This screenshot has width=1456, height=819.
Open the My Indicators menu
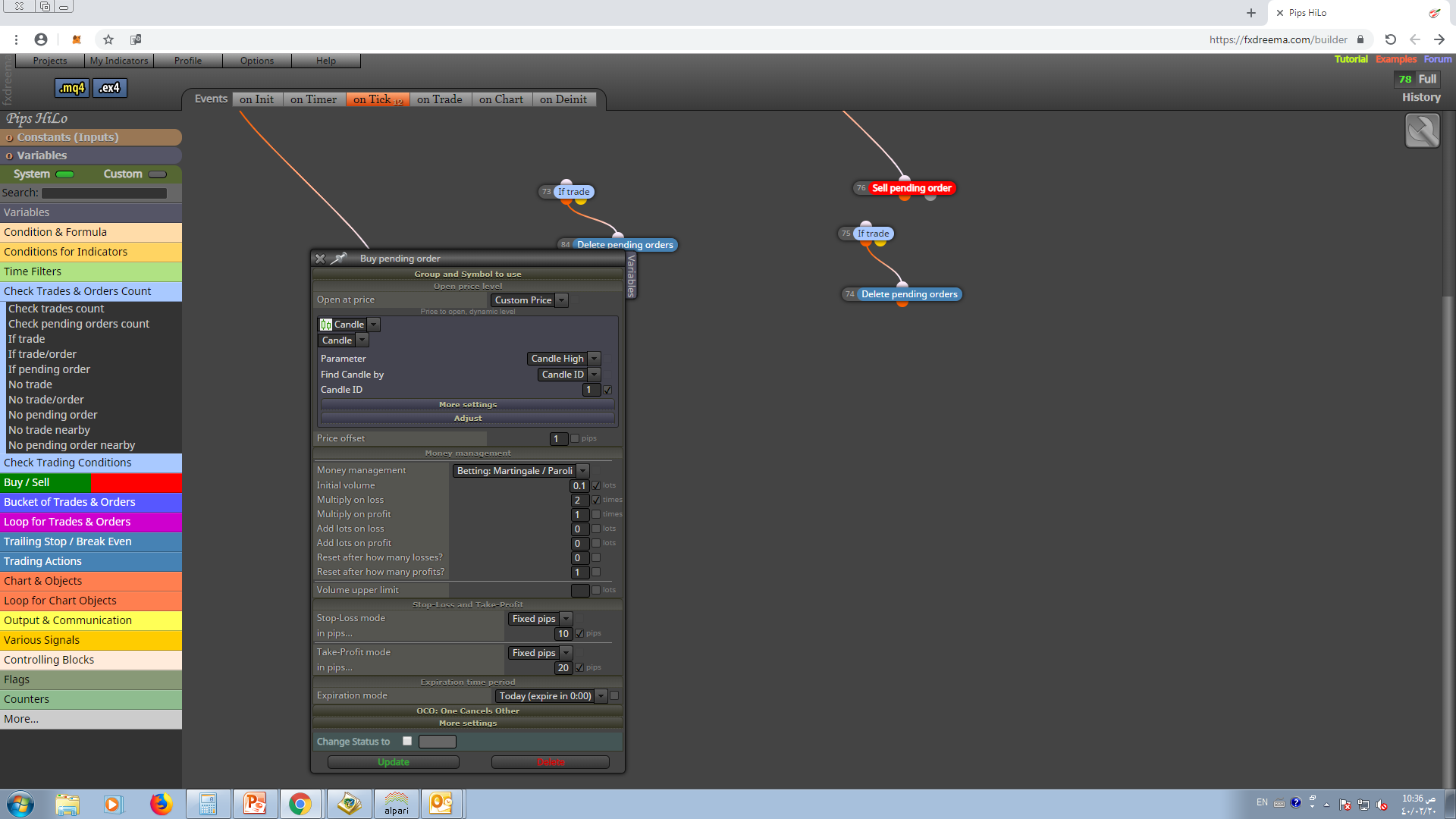click(119, 61)
